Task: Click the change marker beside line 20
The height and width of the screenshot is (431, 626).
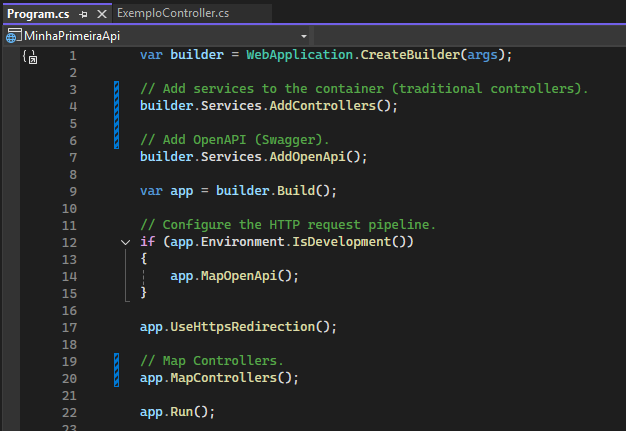Action: pos(117,378)
